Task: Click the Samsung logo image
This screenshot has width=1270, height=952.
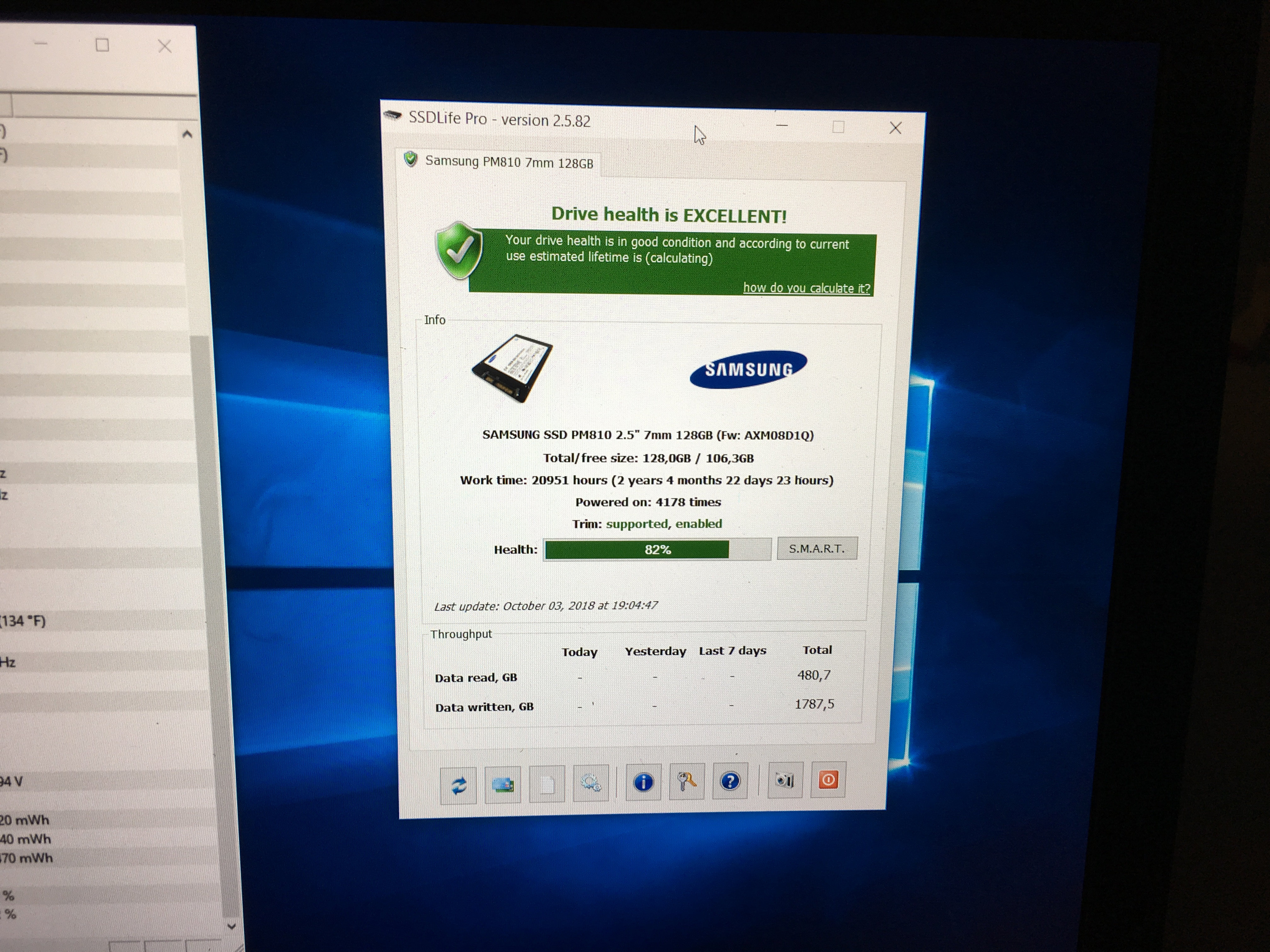Action: (x=748, y=369)
